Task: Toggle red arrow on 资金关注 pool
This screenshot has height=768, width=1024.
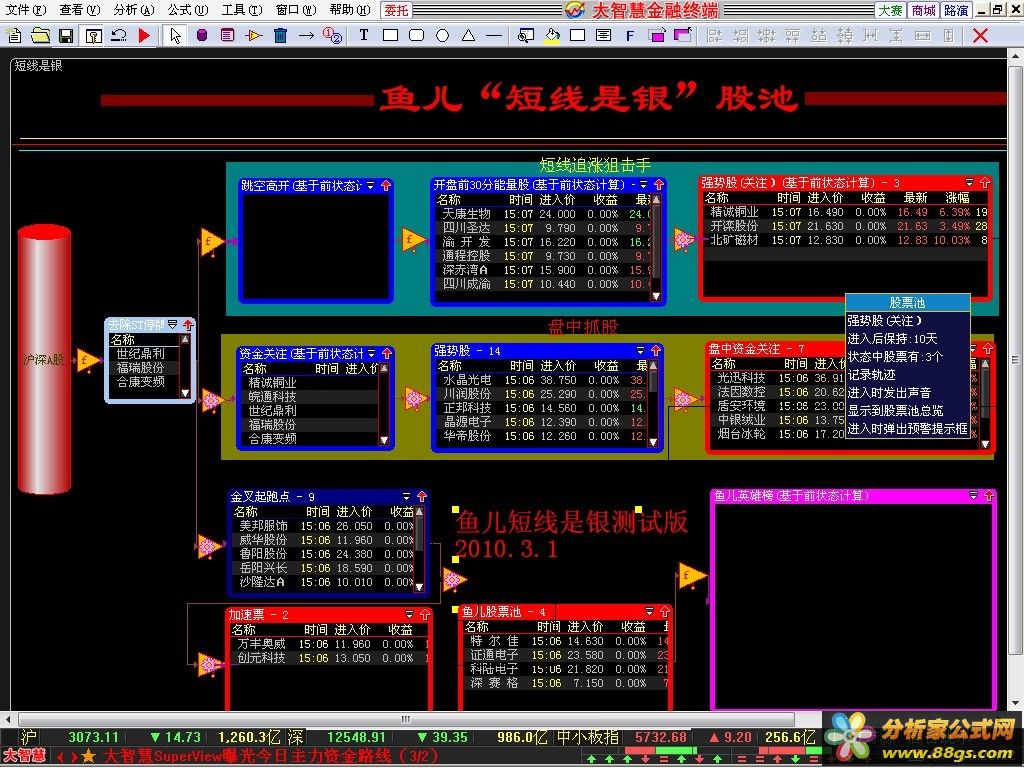Action: [387, 353]
